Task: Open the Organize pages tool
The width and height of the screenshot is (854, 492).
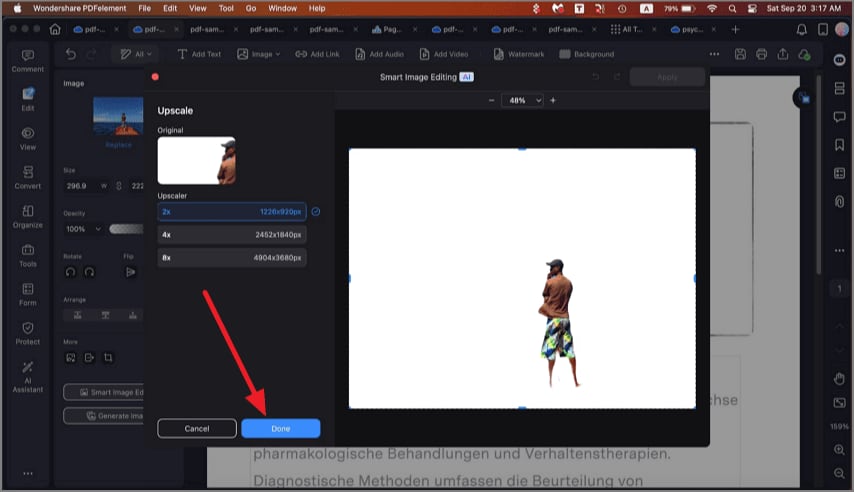Action: pos(28,217)
